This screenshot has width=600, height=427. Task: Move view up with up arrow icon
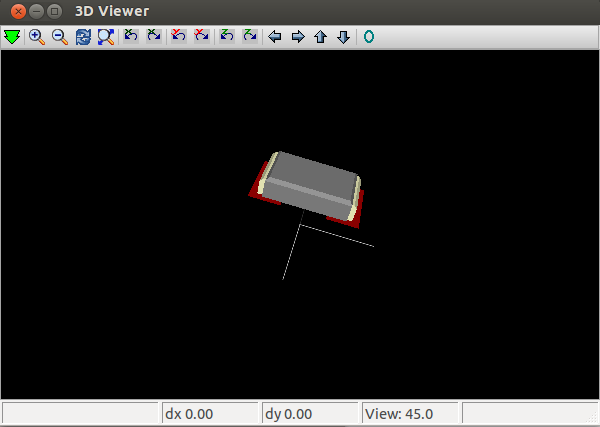click(x=321, y=37)
